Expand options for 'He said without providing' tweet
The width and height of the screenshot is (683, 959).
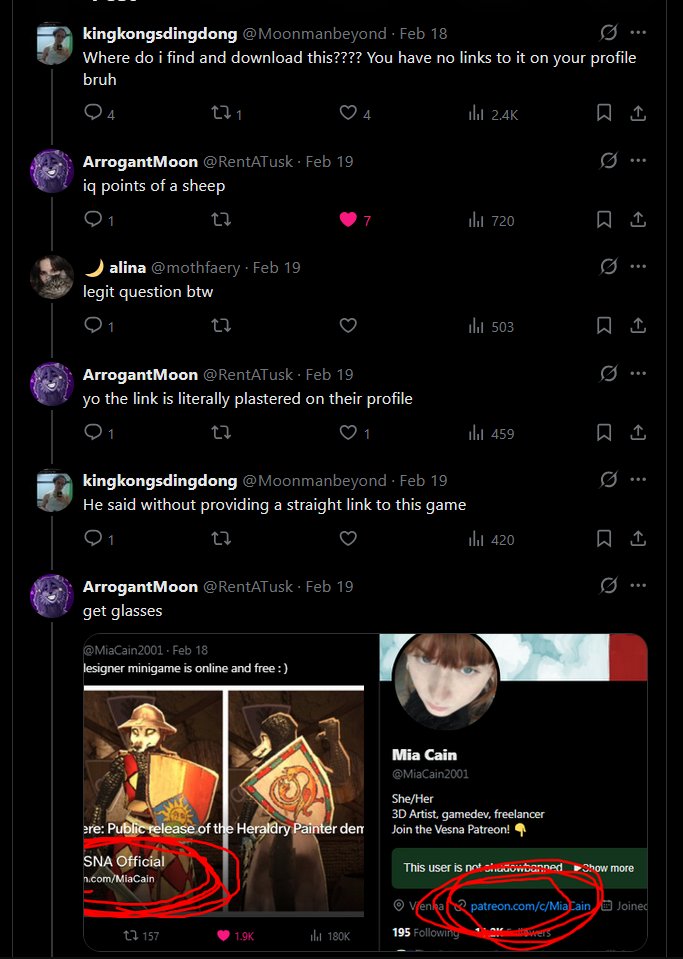(638, 479)
